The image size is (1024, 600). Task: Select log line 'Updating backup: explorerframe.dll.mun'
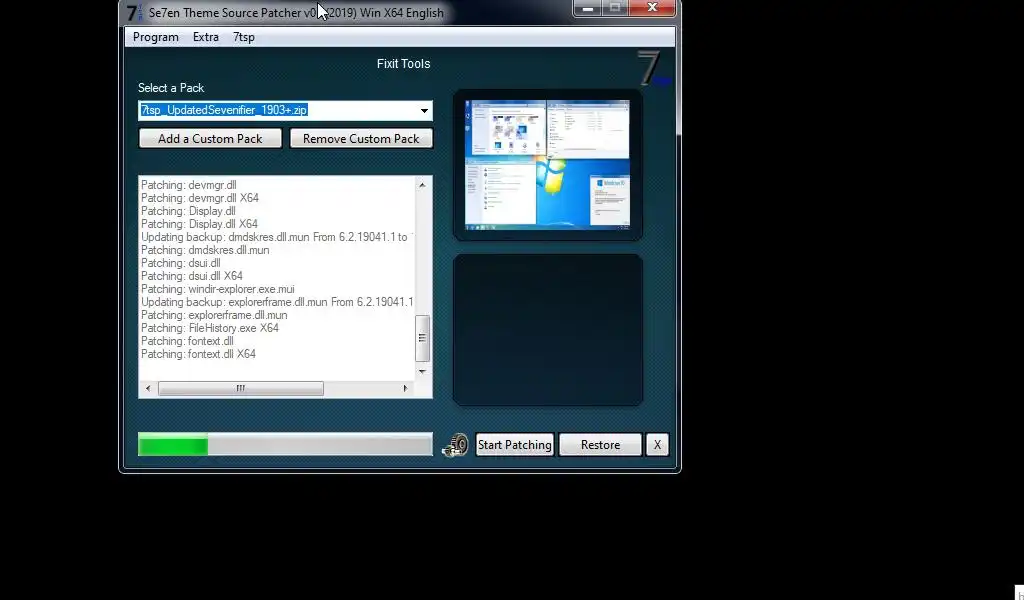(x=277, y=302)
